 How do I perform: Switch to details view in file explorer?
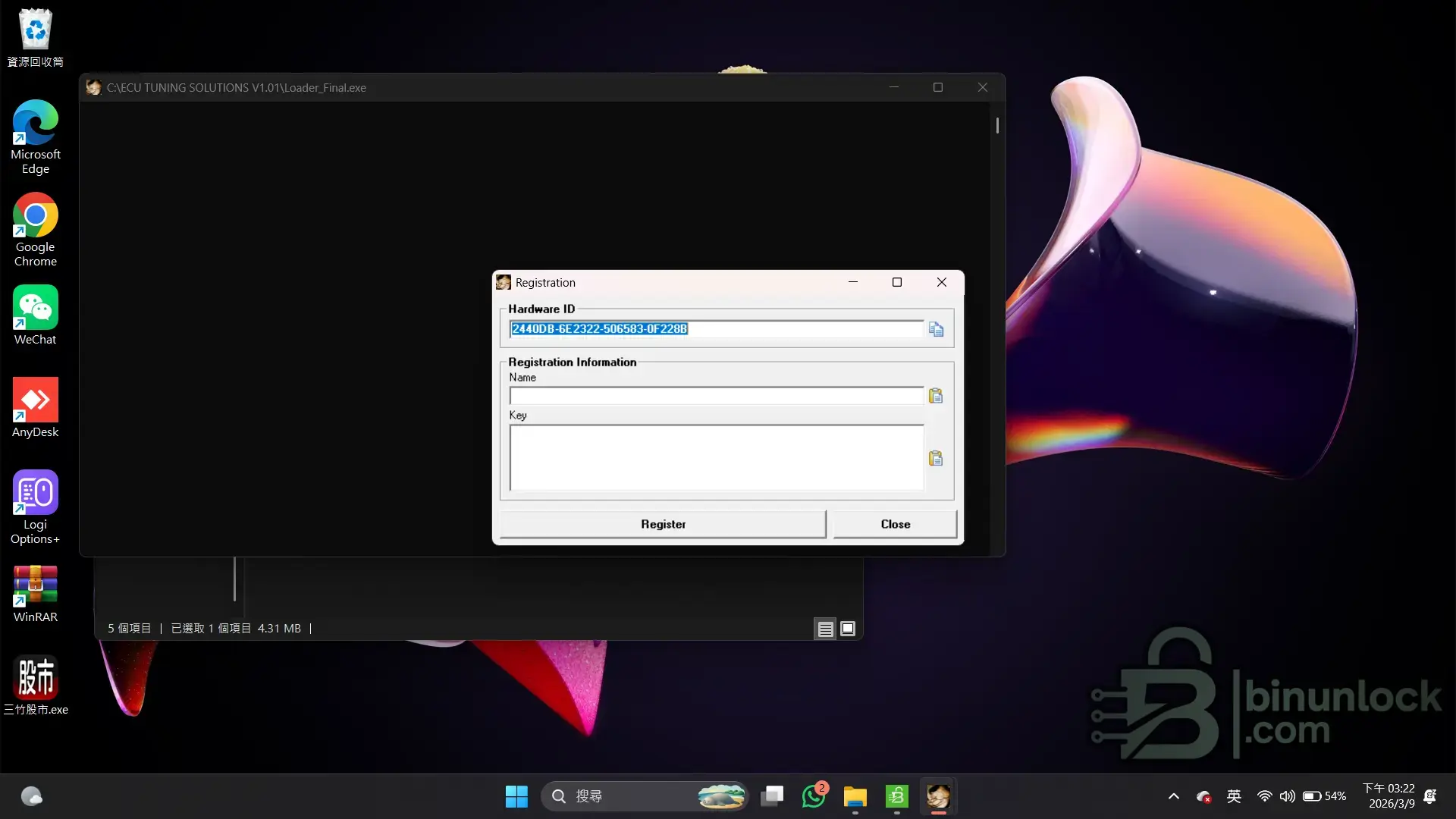point(825,629)
